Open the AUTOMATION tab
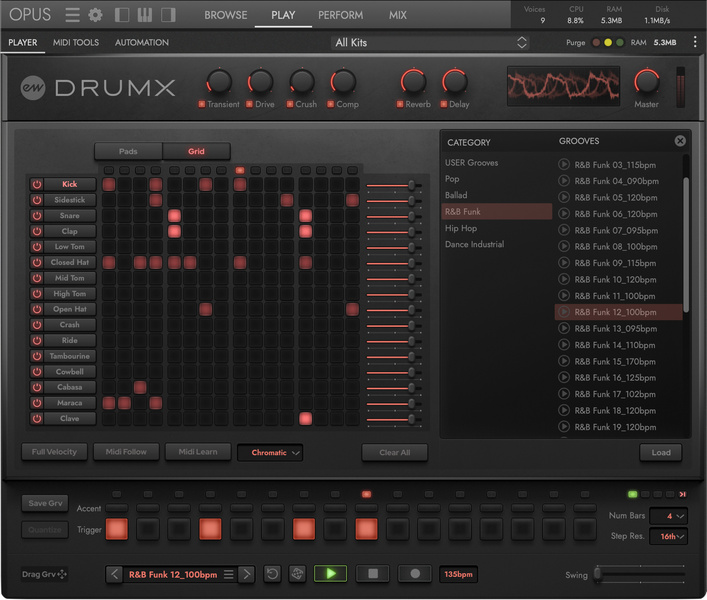The height and width of the screenshot is (600, 707). tap(142, 42)
